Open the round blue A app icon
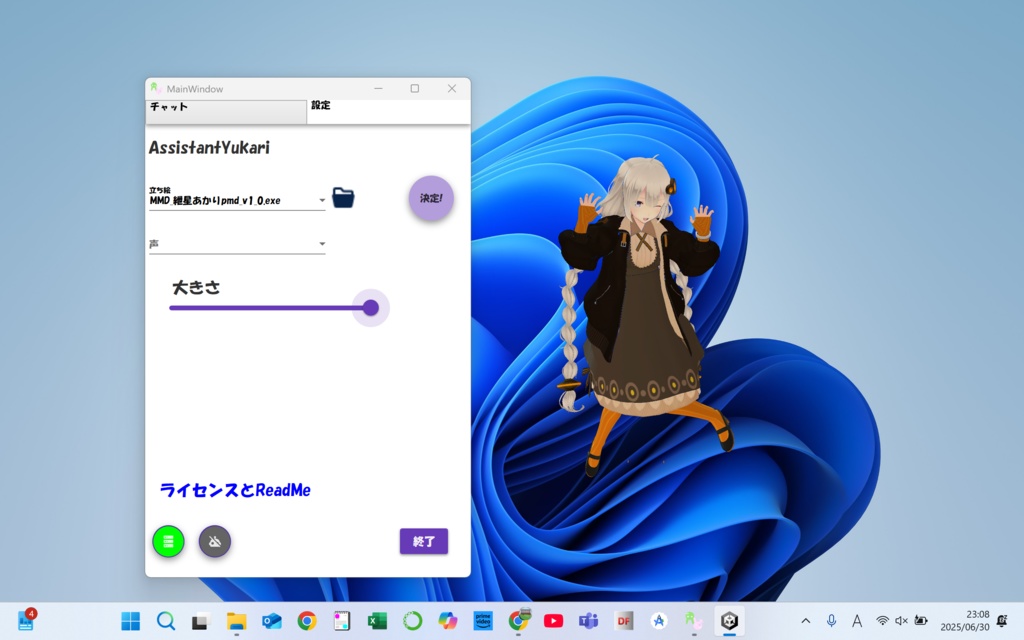Viewport: 1024px width, 640px height. pos(660,621)
